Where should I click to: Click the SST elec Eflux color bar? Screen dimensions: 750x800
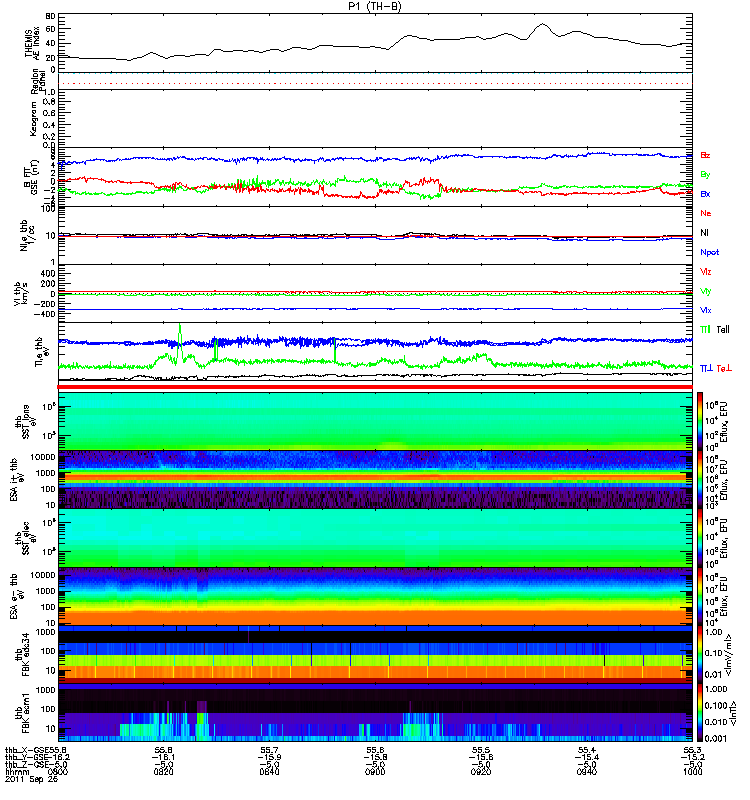click(x=700, y=538)
